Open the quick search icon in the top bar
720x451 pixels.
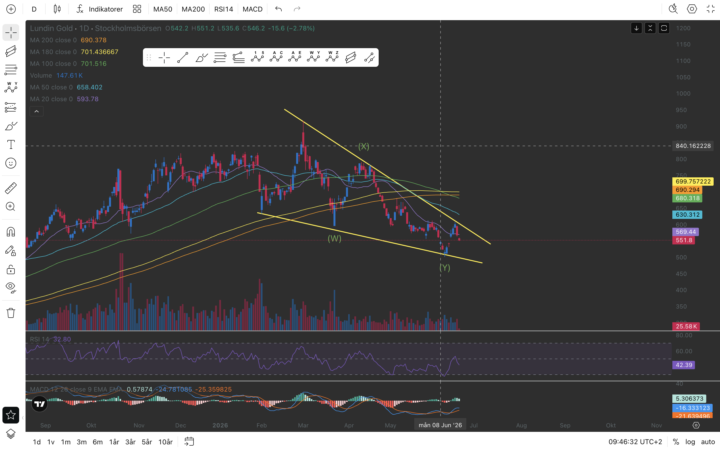point(673,9)
